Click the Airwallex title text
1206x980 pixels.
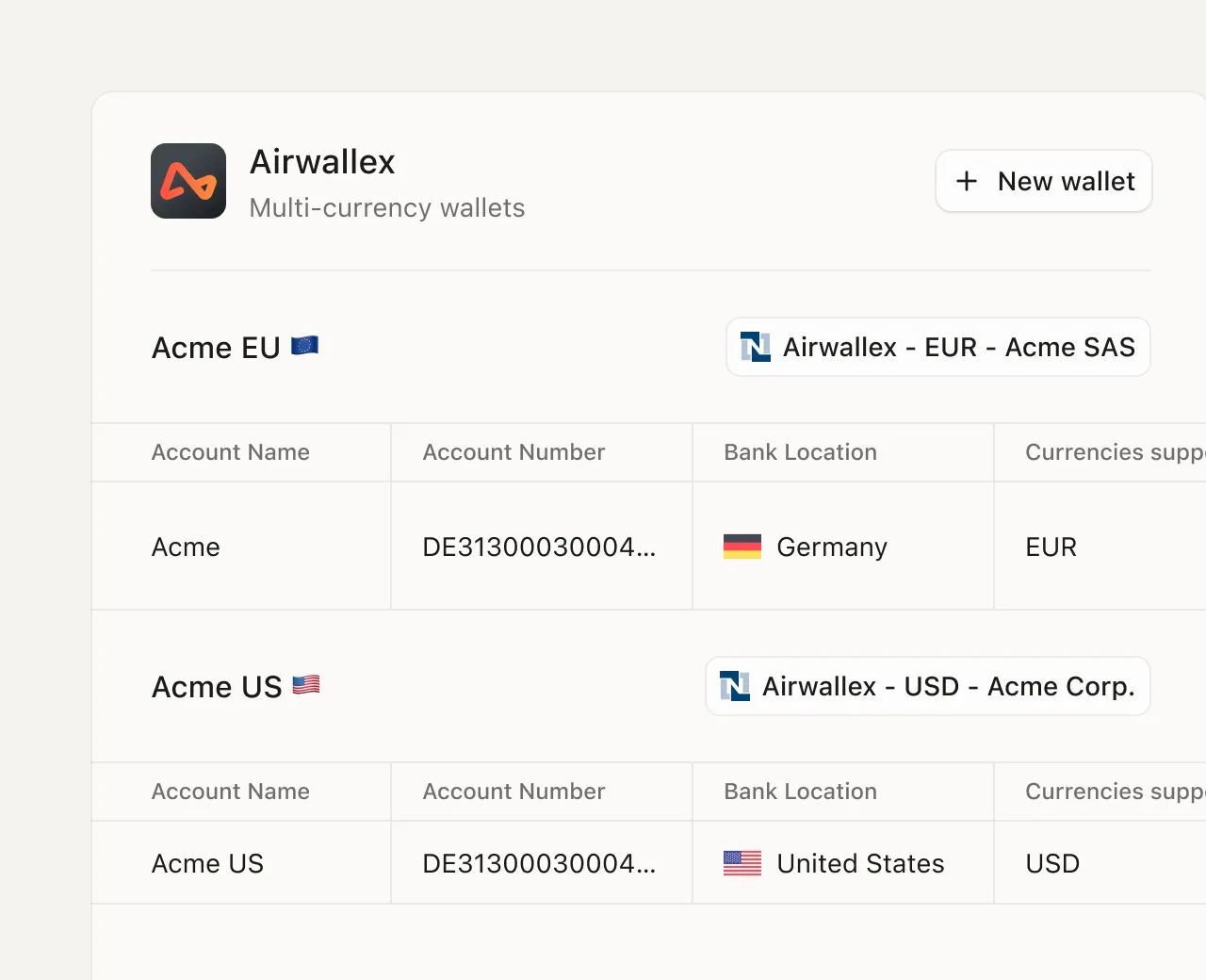coord(322,162)
